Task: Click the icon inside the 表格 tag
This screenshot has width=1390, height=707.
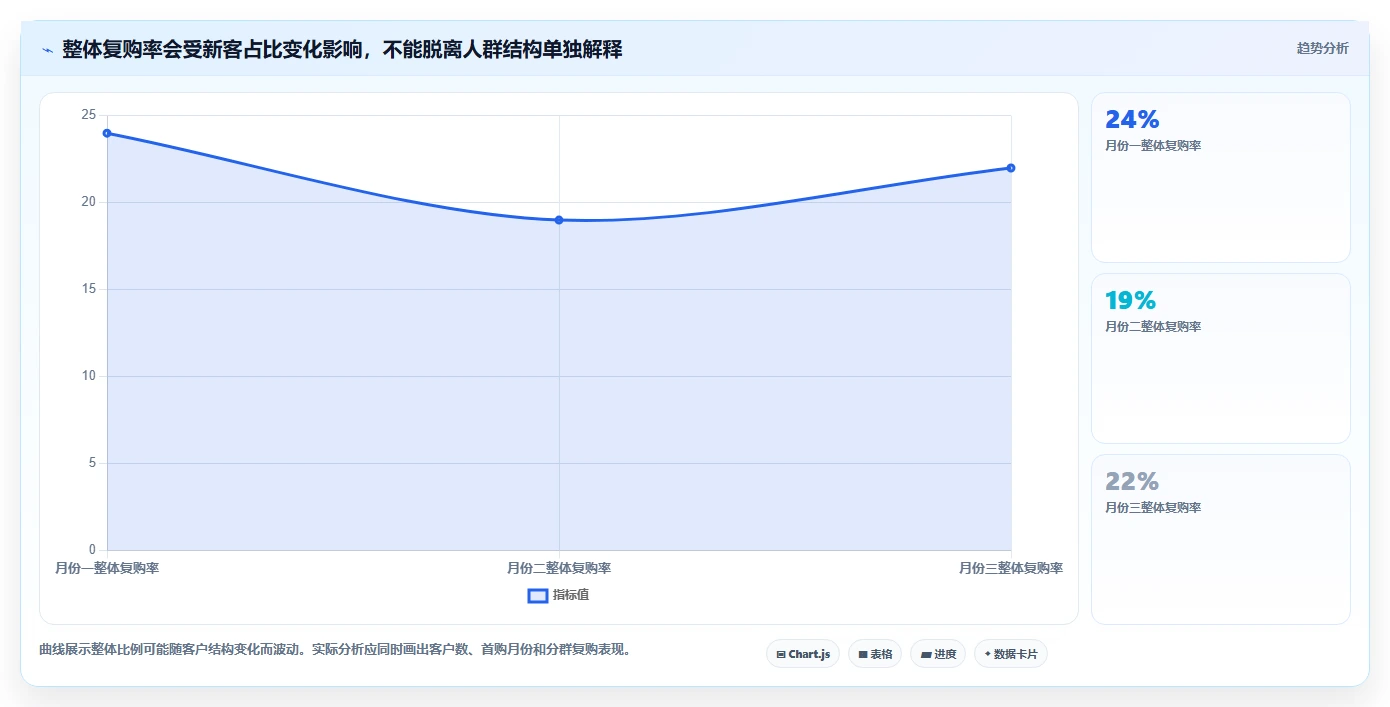Action: click(x=863, y=655)
